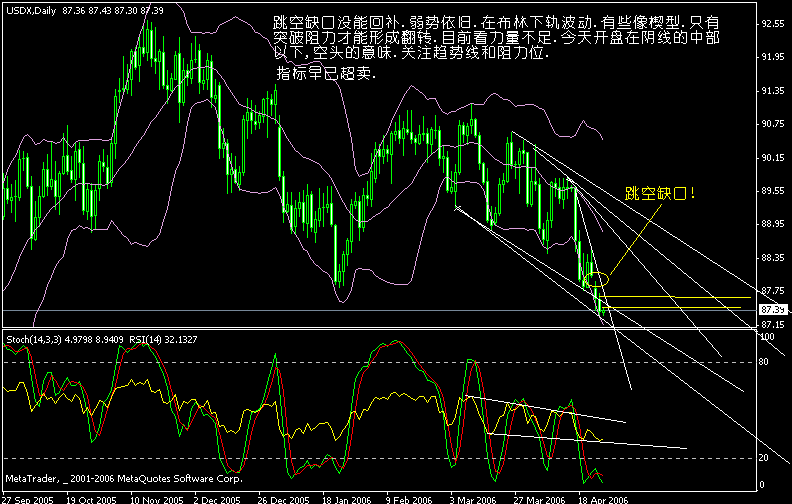Screen dimensions: 792x504
Task: Click the 91.35 price axis label
Action: pyautogui.click(x=773, y=91)
